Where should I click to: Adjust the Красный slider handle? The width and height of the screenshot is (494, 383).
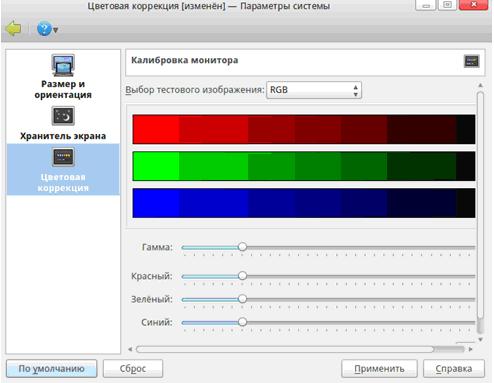click(x=243, y=276)
